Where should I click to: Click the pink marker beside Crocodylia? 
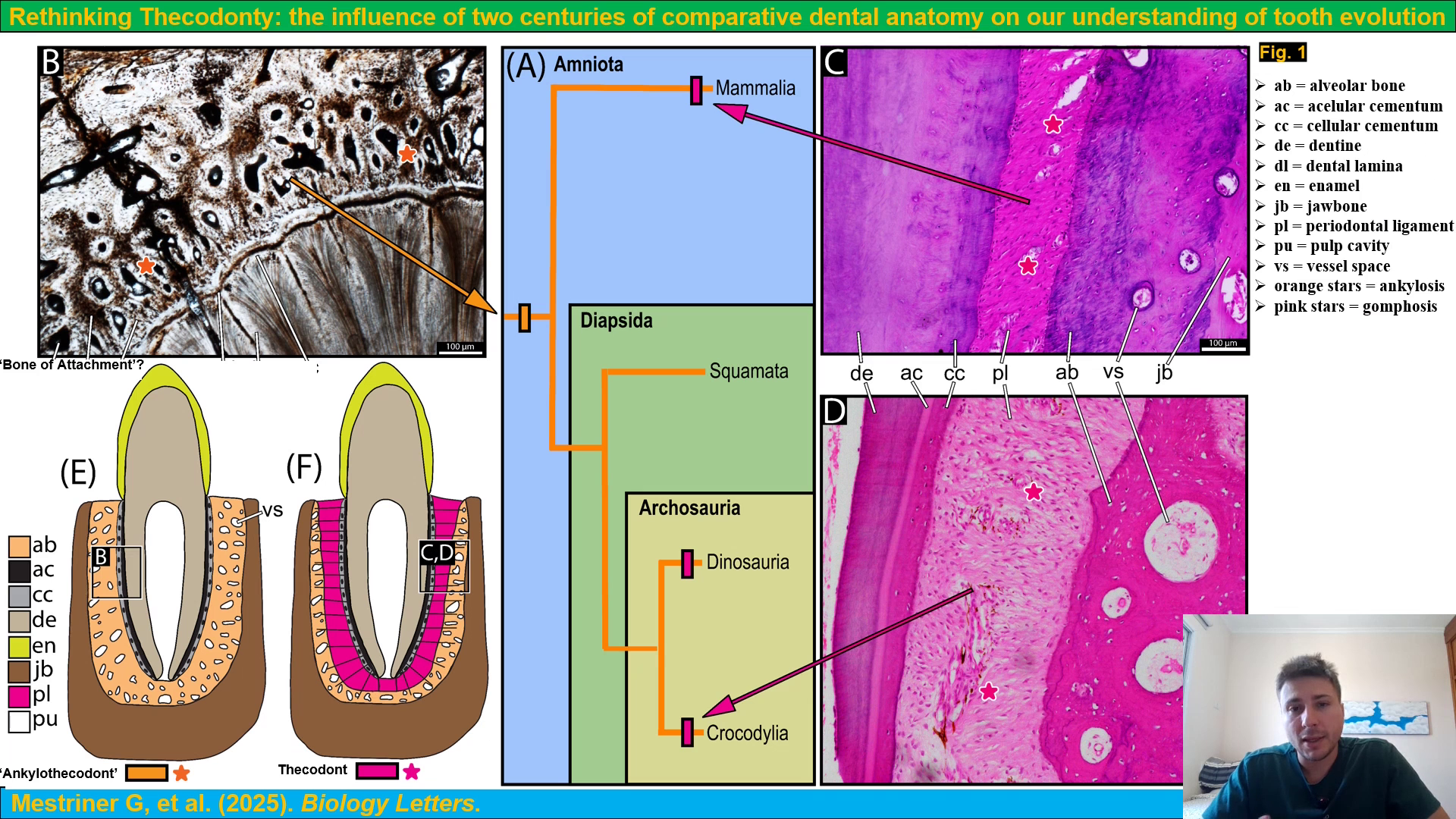coord(687,733)
